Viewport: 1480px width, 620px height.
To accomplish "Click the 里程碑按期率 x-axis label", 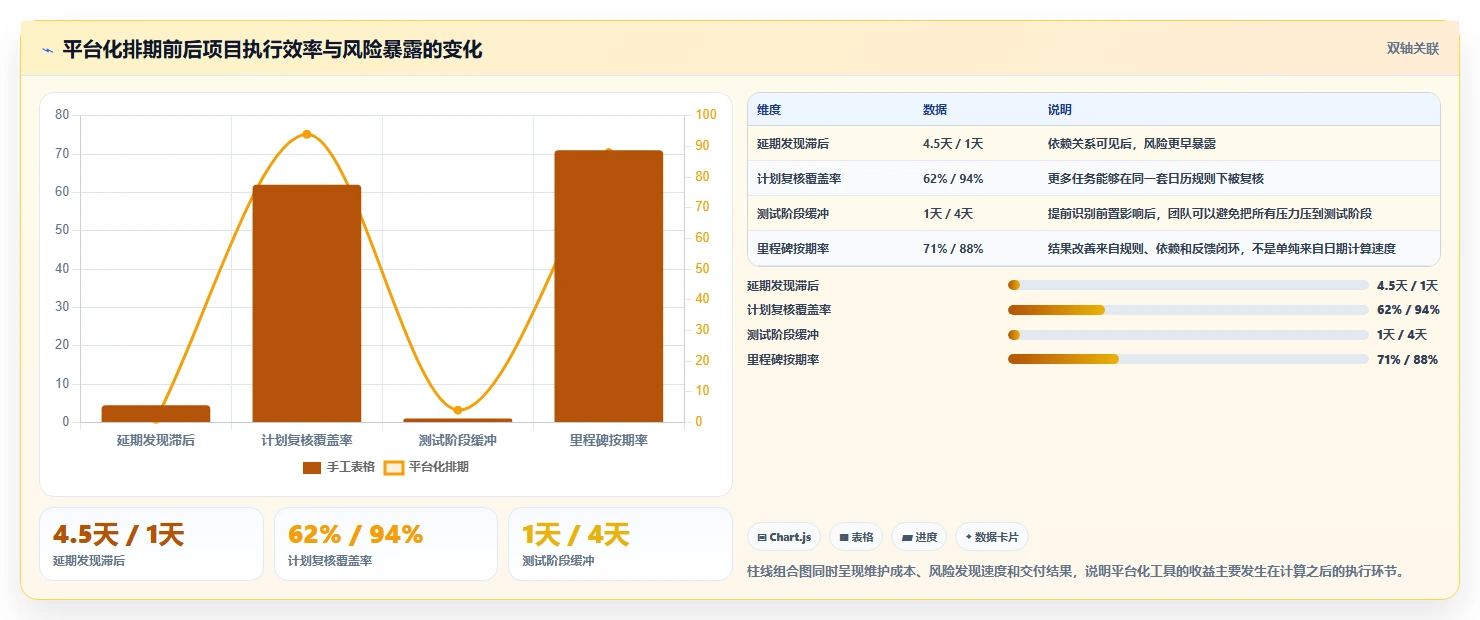I will (x=608, y=440).
